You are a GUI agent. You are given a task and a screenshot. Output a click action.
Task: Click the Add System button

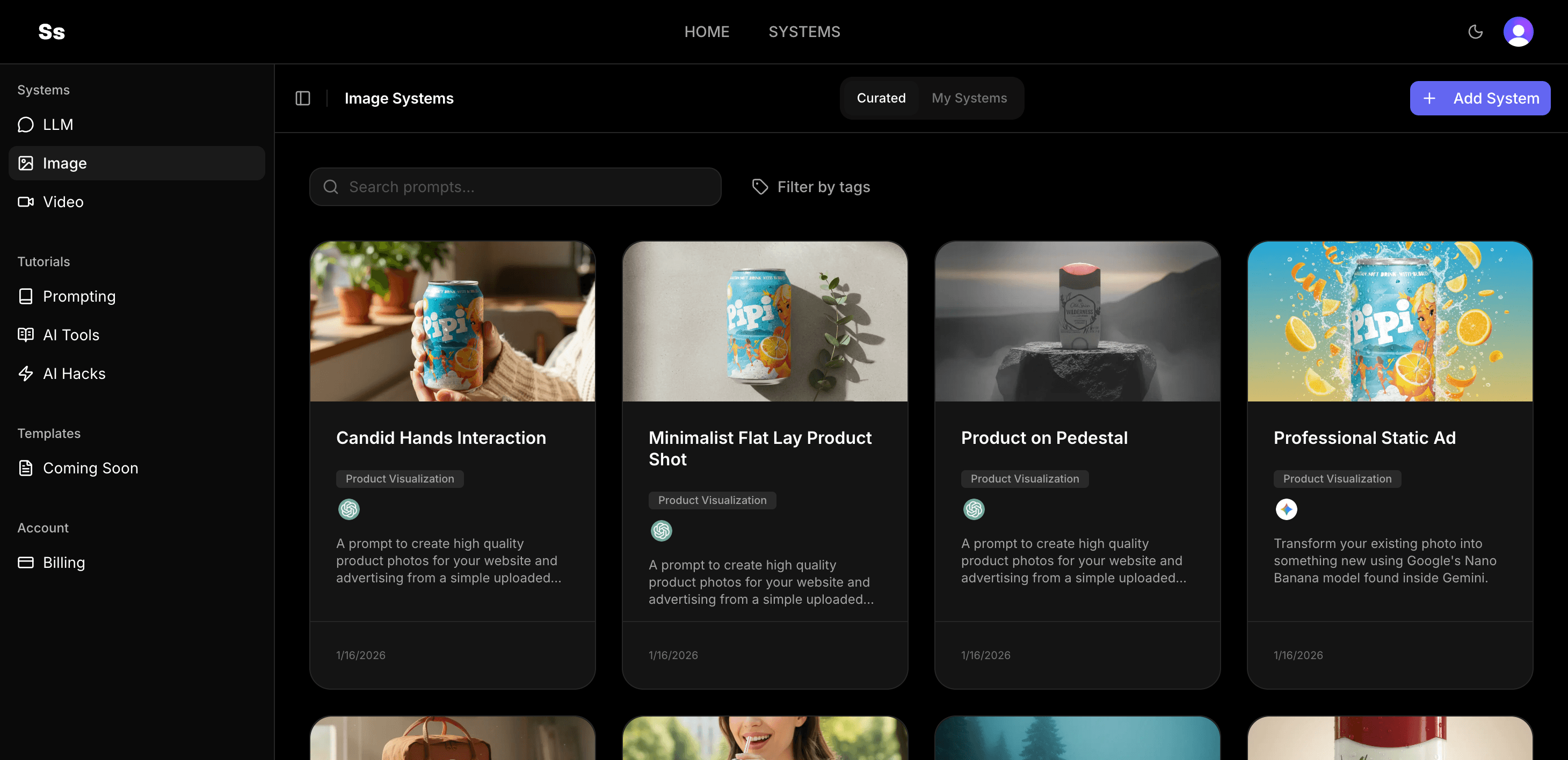1480,98
